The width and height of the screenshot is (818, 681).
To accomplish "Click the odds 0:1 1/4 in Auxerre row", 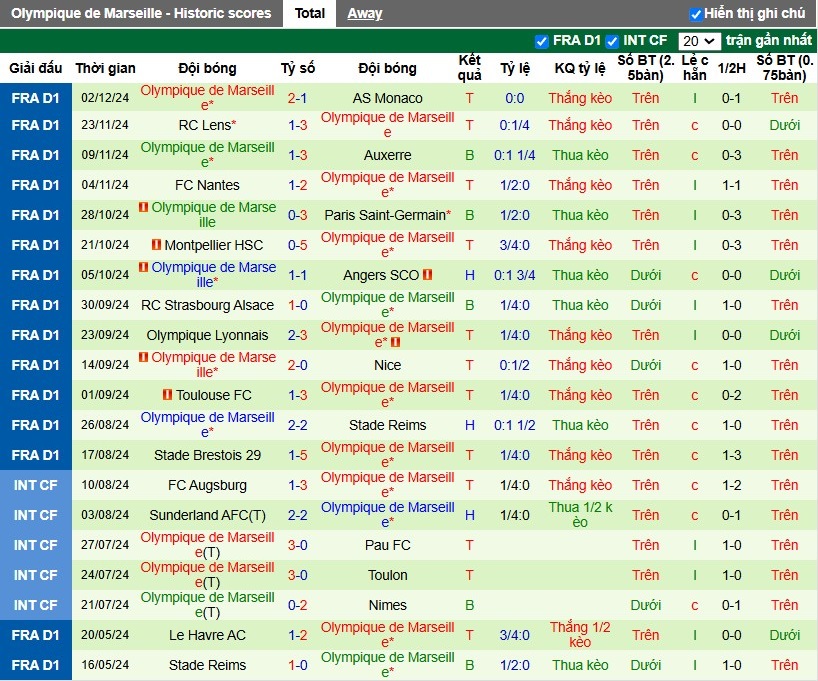I will click(x=514, y=155).
